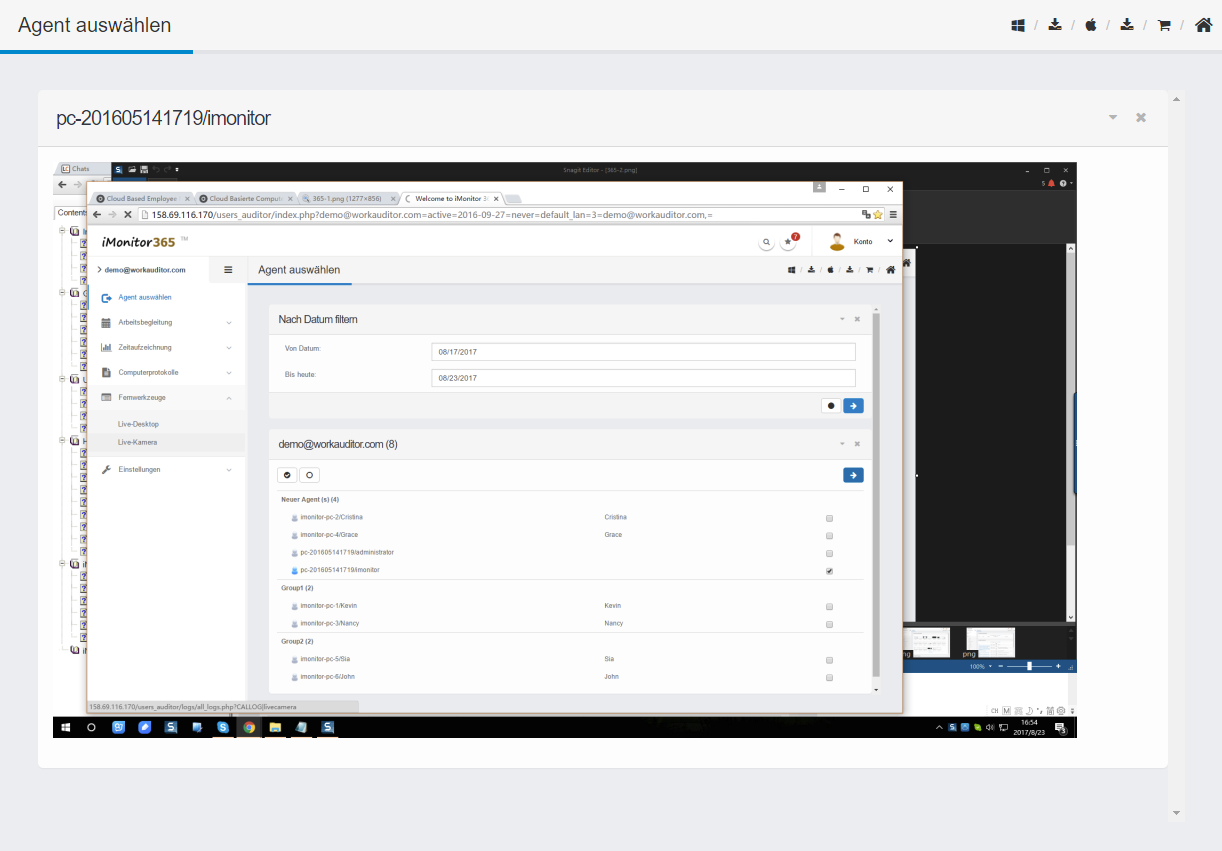This screenshot has width=1222, height=851.
Task: Click the search magnifier icon beside the iMonitor365 notifications
Action: 766,242
